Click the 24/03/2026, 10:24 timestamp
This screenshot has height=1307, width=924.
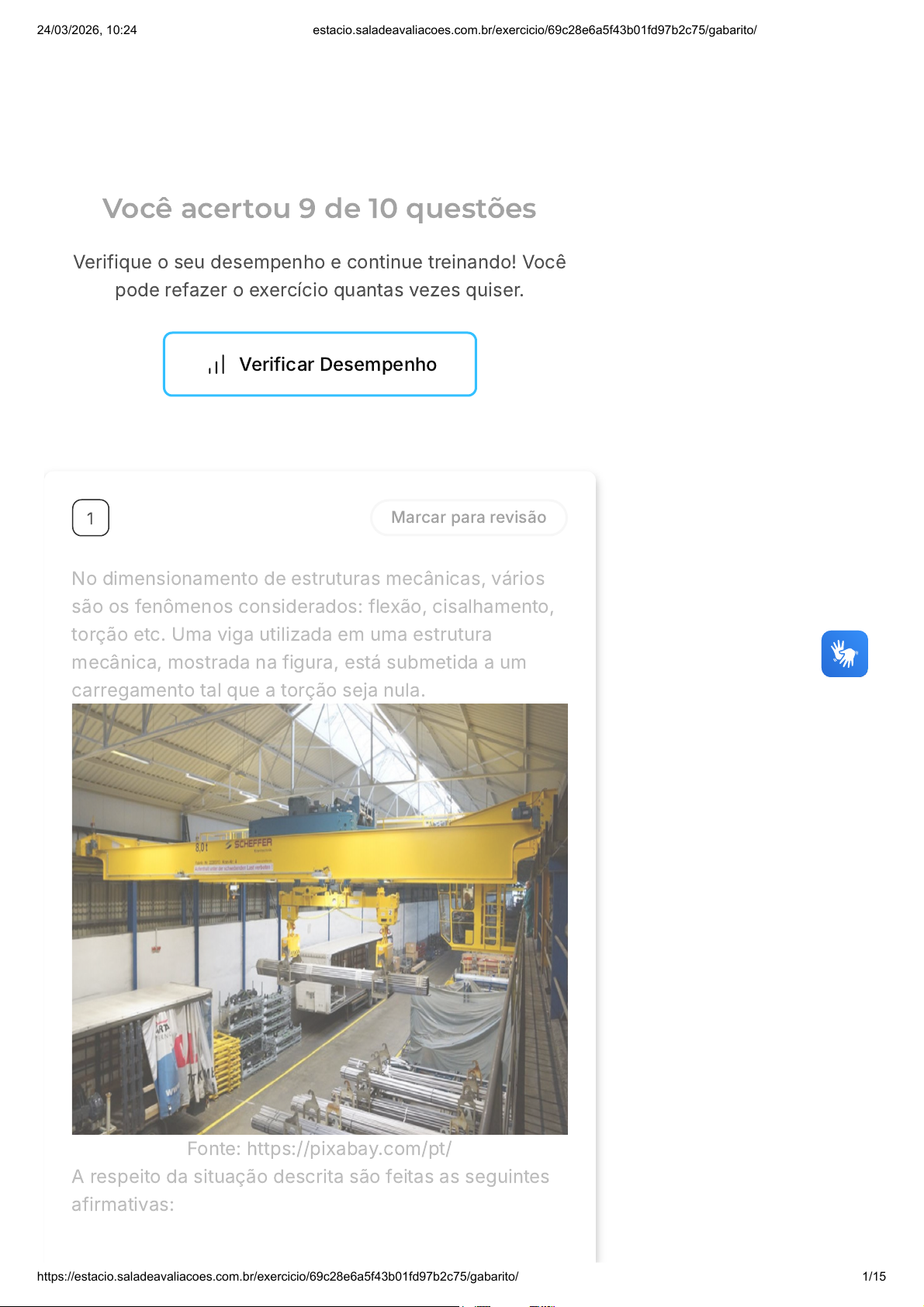click(87, 30)
